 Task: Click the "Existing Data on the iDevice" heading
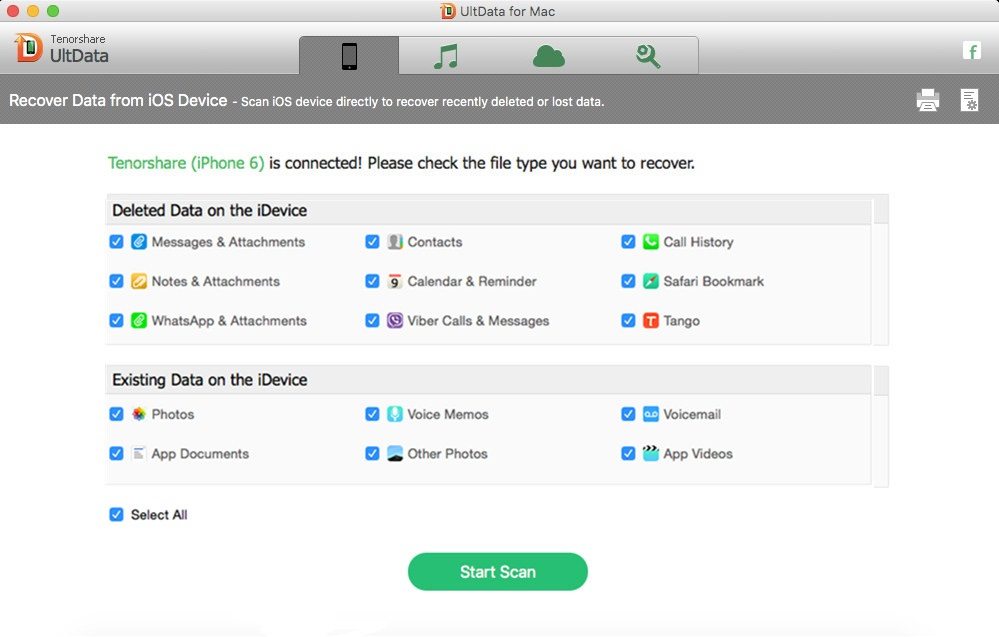(210, 380)
